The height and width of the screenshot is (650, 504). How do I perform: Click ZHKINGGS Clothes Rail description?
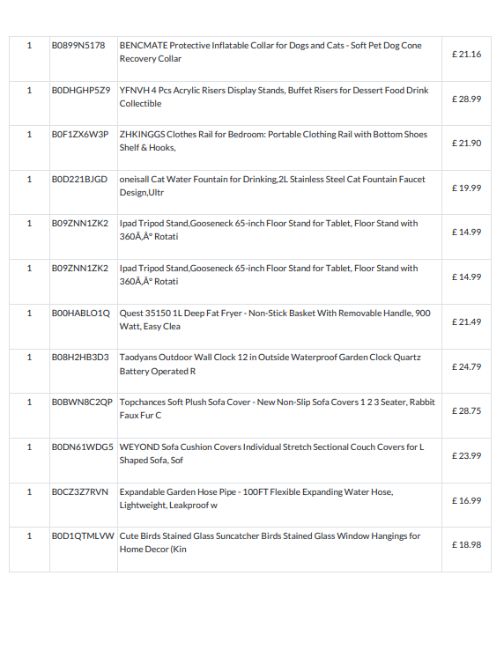coord(273,141)
